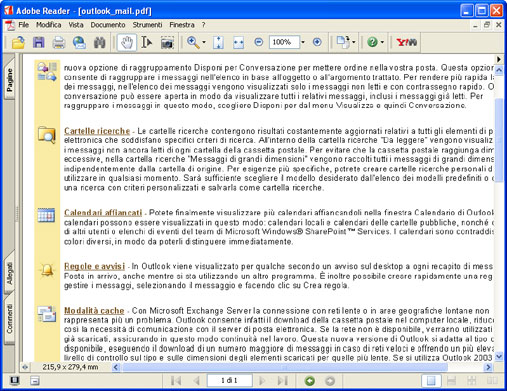Click the horizontal scrollbar right arrow
Image resolution: width=507 pixels, height=391 pixels.
pos(489,367)
